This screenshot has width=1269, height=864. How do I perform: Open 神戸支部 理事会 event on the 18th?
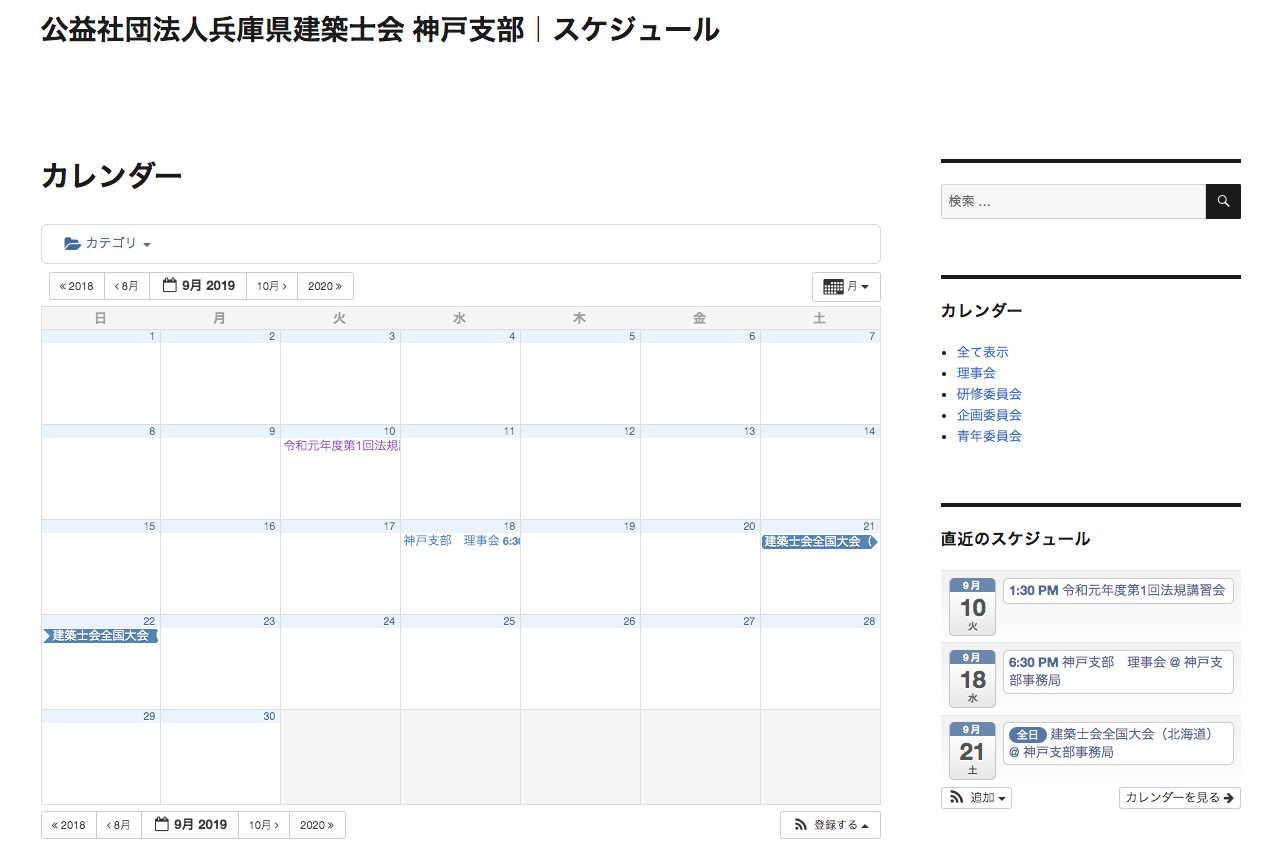pos(461,541)
